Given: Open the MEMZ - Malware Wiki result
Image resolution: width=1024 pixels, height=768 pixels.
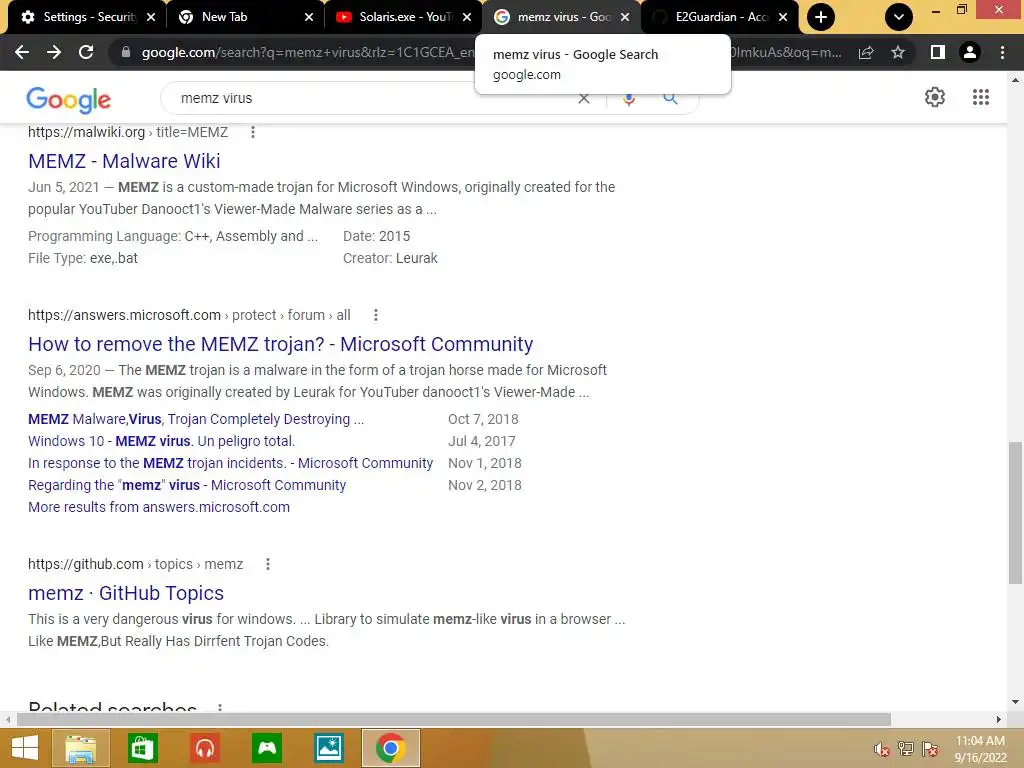Looking at the screenshot, I should pyautogui.click(x=124, y=161).
